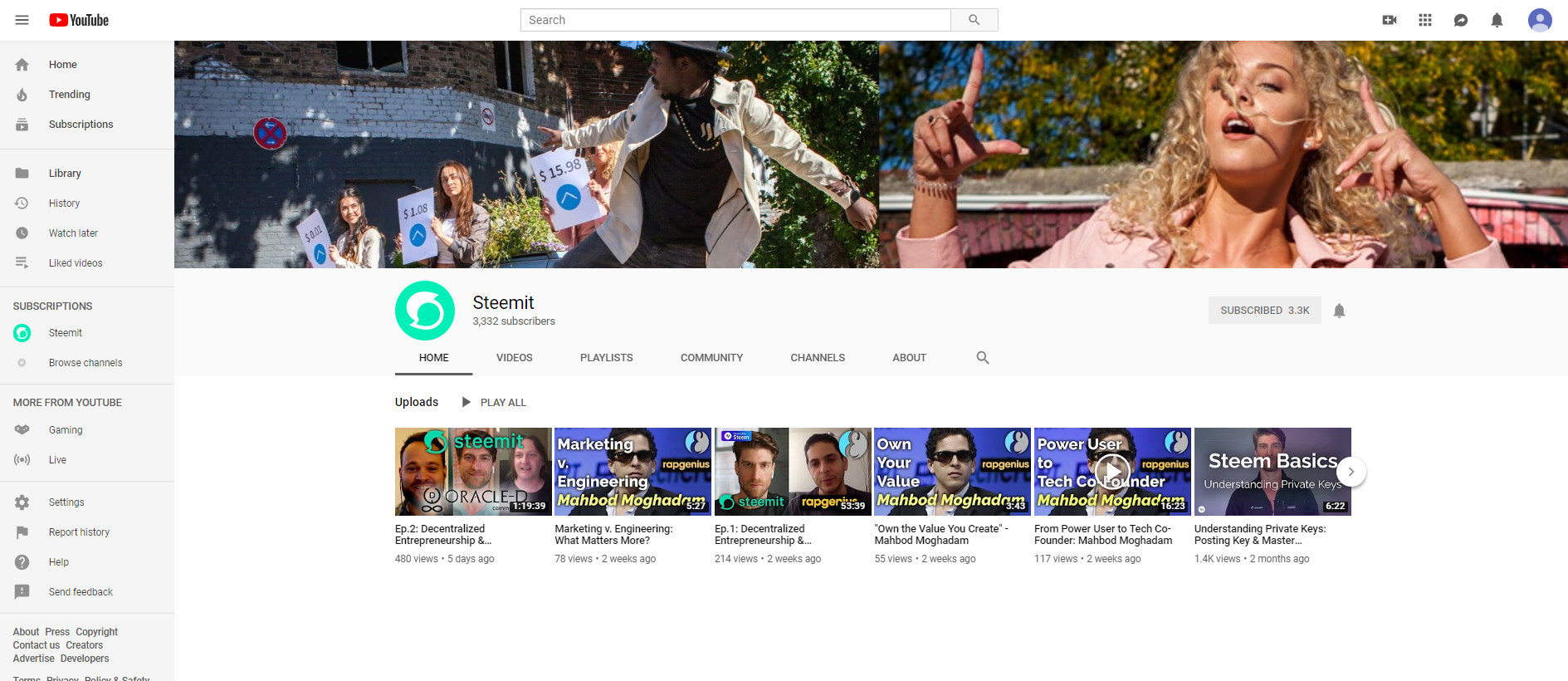Open the Uploads section heading
1568x681 pixels.
pyautogui.click(x=417, y=402)
